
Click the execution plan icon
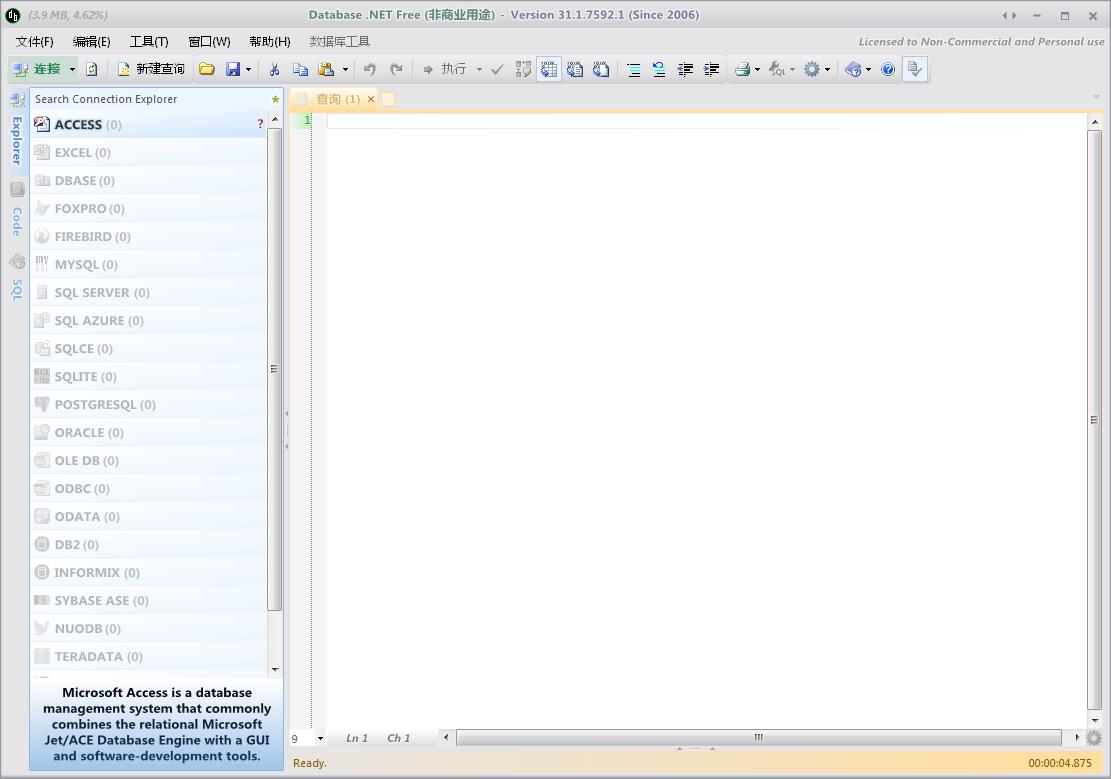(x=523, y=69)
